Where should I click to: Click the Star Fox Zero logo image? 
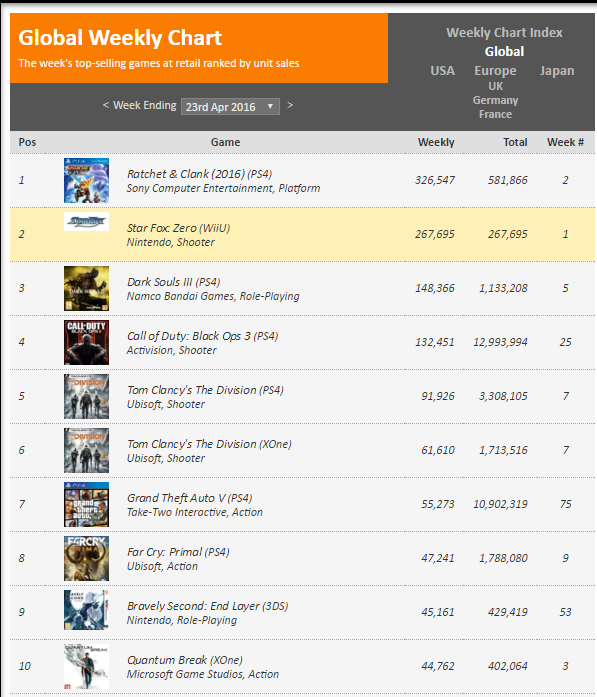coord(86,221)
